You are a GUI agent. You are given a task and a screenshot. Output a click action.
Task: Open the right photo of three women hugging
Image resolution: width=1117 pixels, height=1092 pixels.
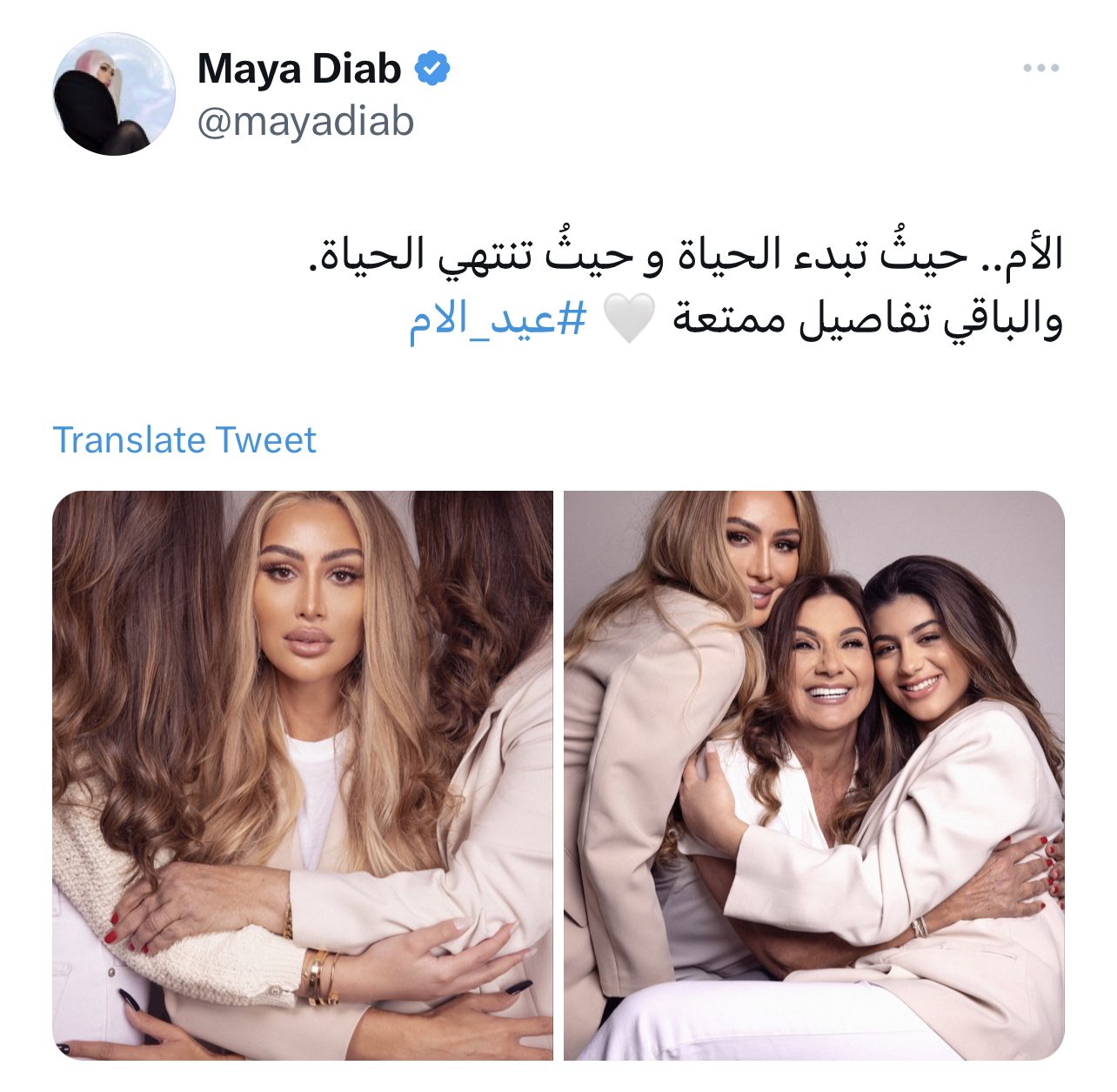pyautogui.click(x=814, y=775)
